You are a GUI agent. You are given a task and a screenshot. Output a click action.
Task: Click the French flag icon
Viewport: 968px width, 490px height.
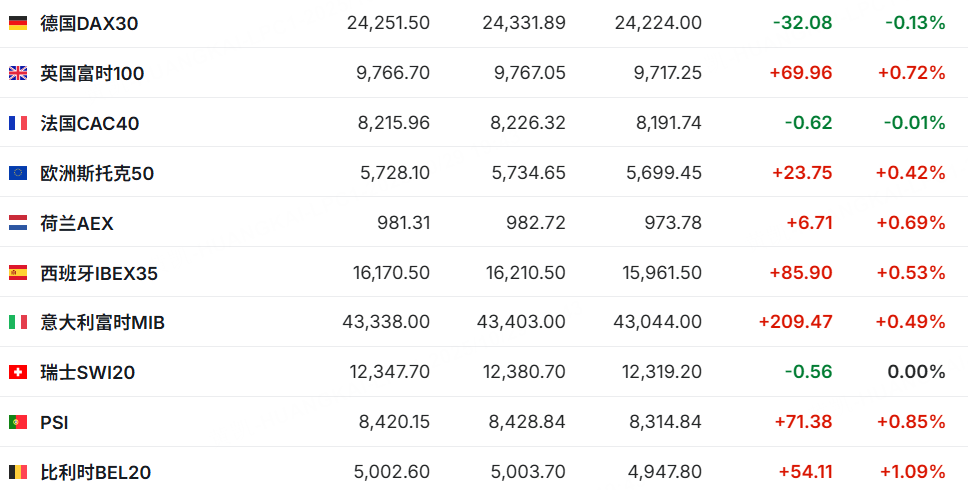coord(18,123)
